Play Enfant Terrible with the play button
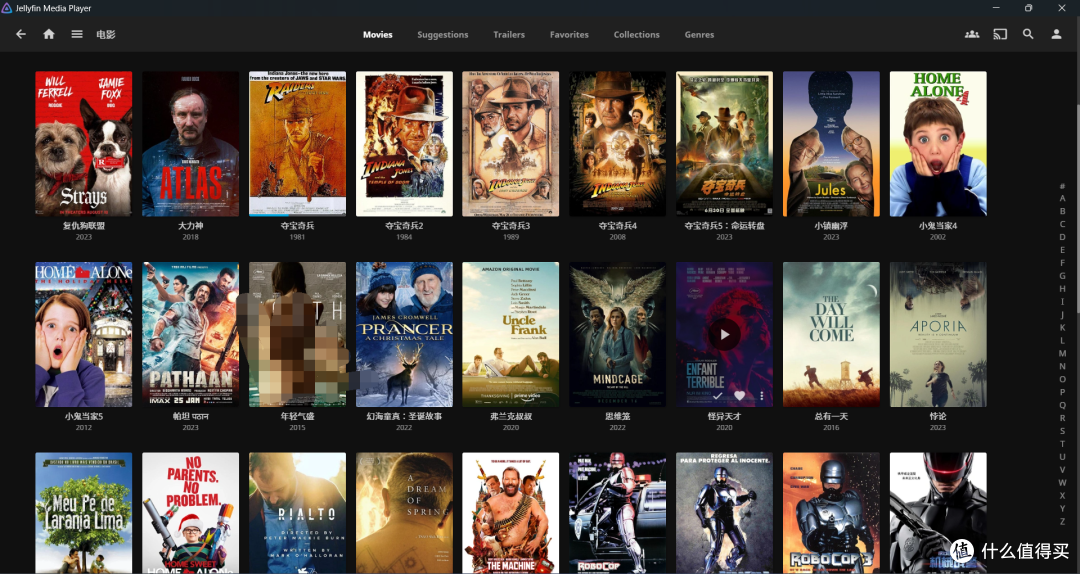 (x=725, y=335)
